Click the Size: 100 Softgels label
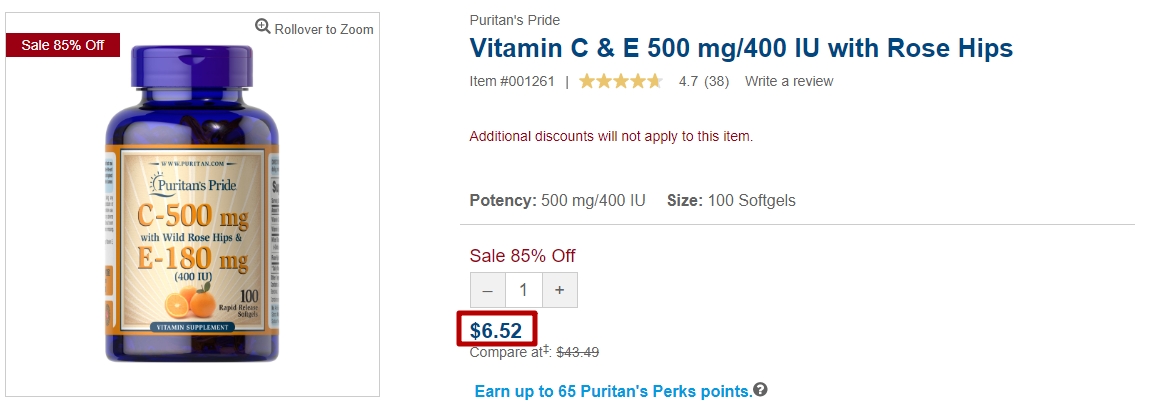Image resolution: width=1152 pixels, height=402 pixels. pyautogui.click(x=731, y=201)
